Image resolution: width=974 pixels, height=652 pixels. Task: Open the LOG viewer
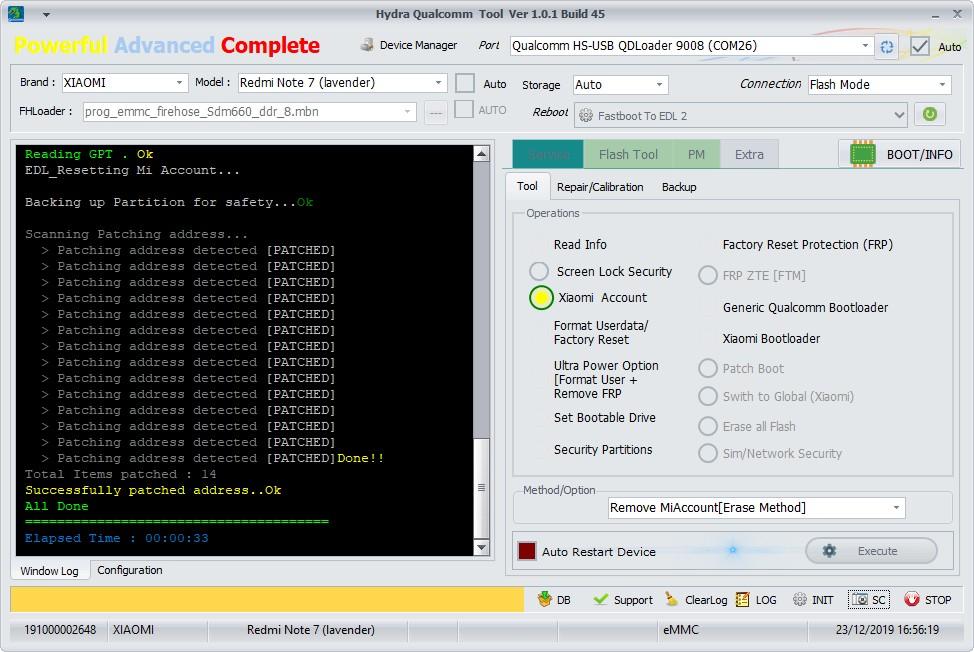pos(756,600)
